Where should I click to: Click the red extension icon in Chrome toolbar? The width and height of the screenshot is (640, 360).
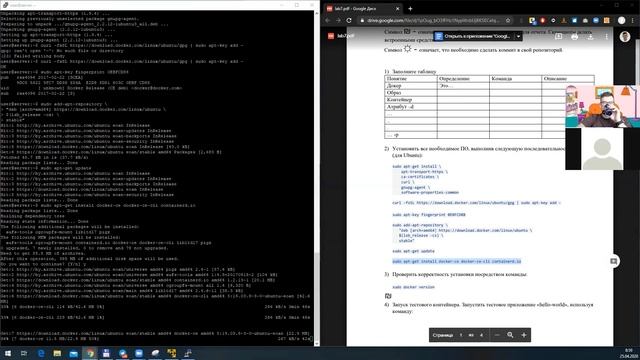tap(542, 20)
